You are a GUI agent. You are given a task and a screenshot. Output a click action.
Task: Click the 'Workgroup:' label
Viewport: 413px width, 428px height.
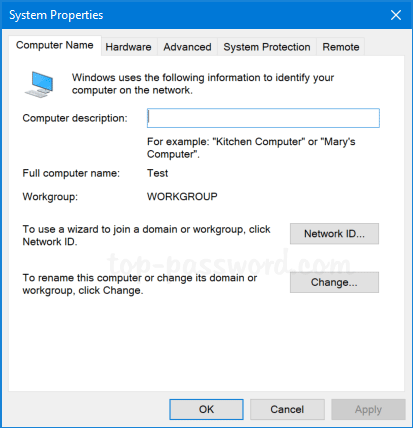(x=50, y=197)
